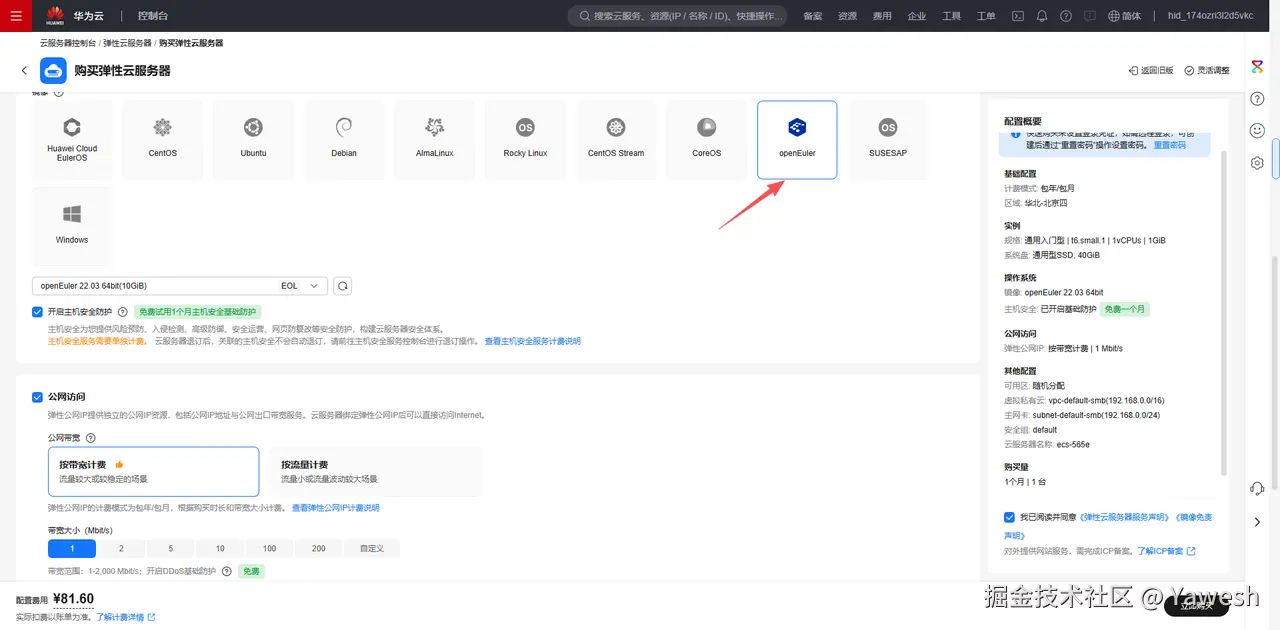This screenshot has width=1280, height=630.
Task: Toggle 开启主机安全防护 checkbox
Action: (x=37, y=312)
